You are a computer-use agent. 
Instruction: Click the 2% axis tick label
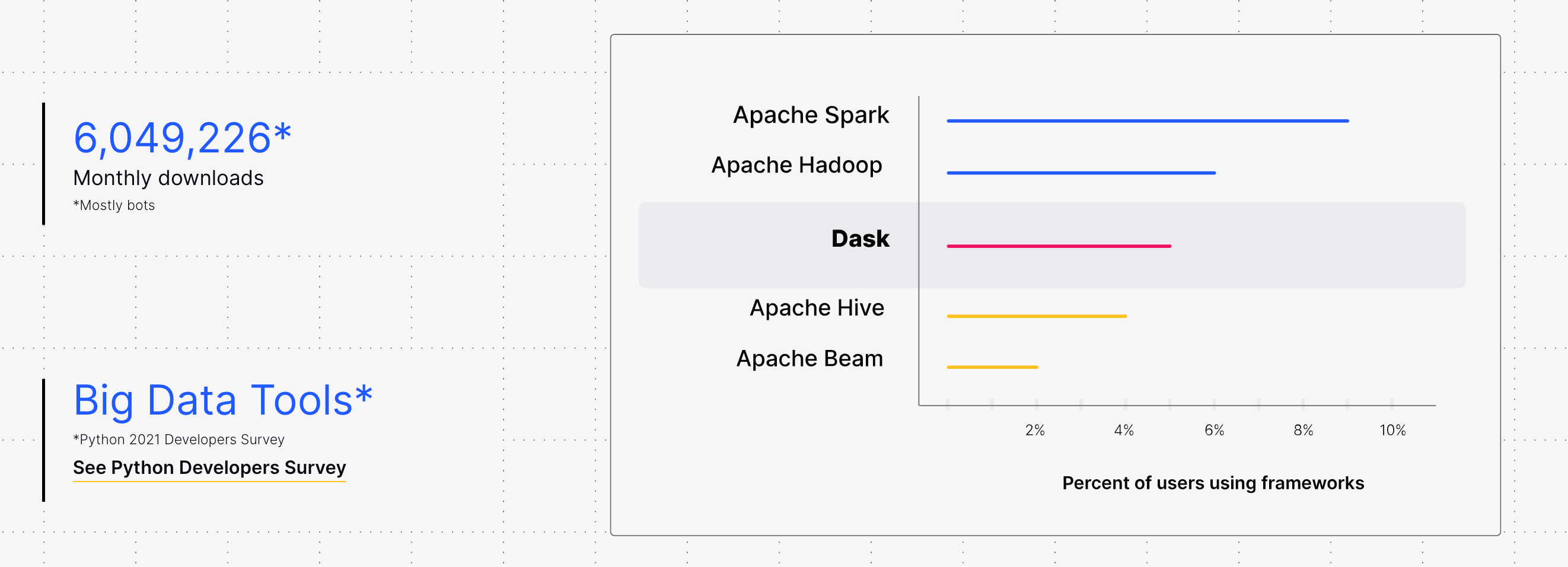point(1035,430)
